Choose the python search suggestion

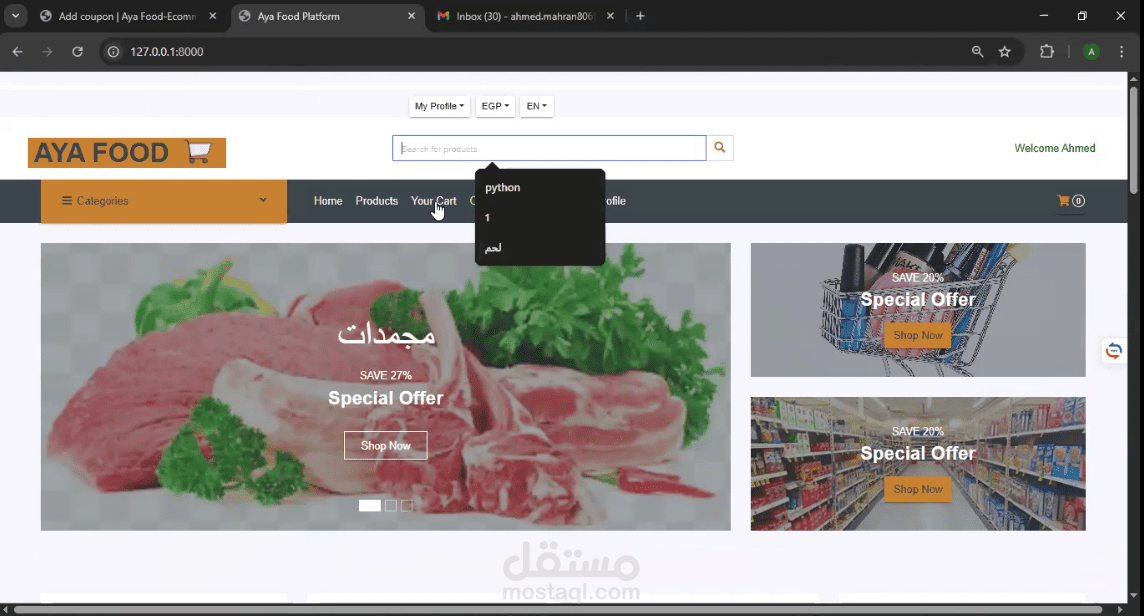502,187
